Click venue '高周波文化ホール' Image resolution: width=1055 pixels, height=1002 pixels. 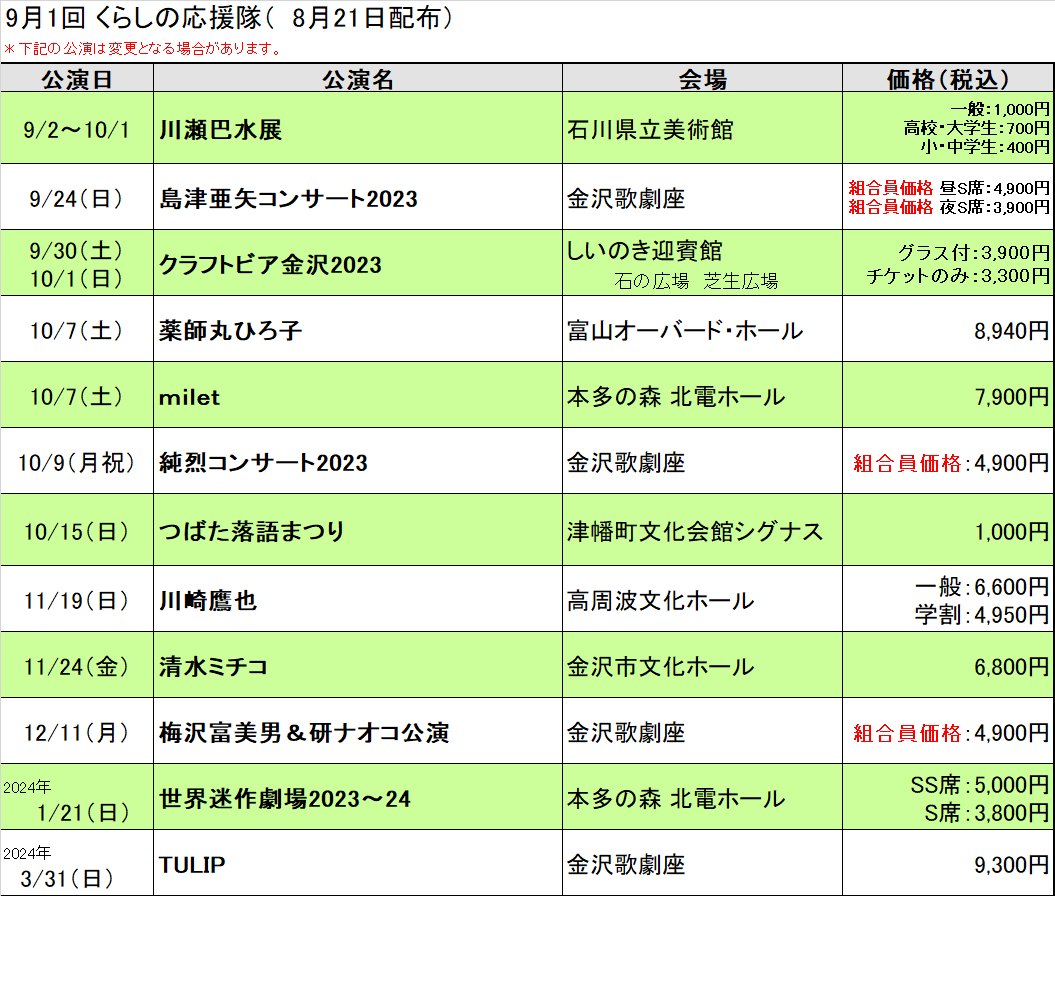(x=661, y=600)
